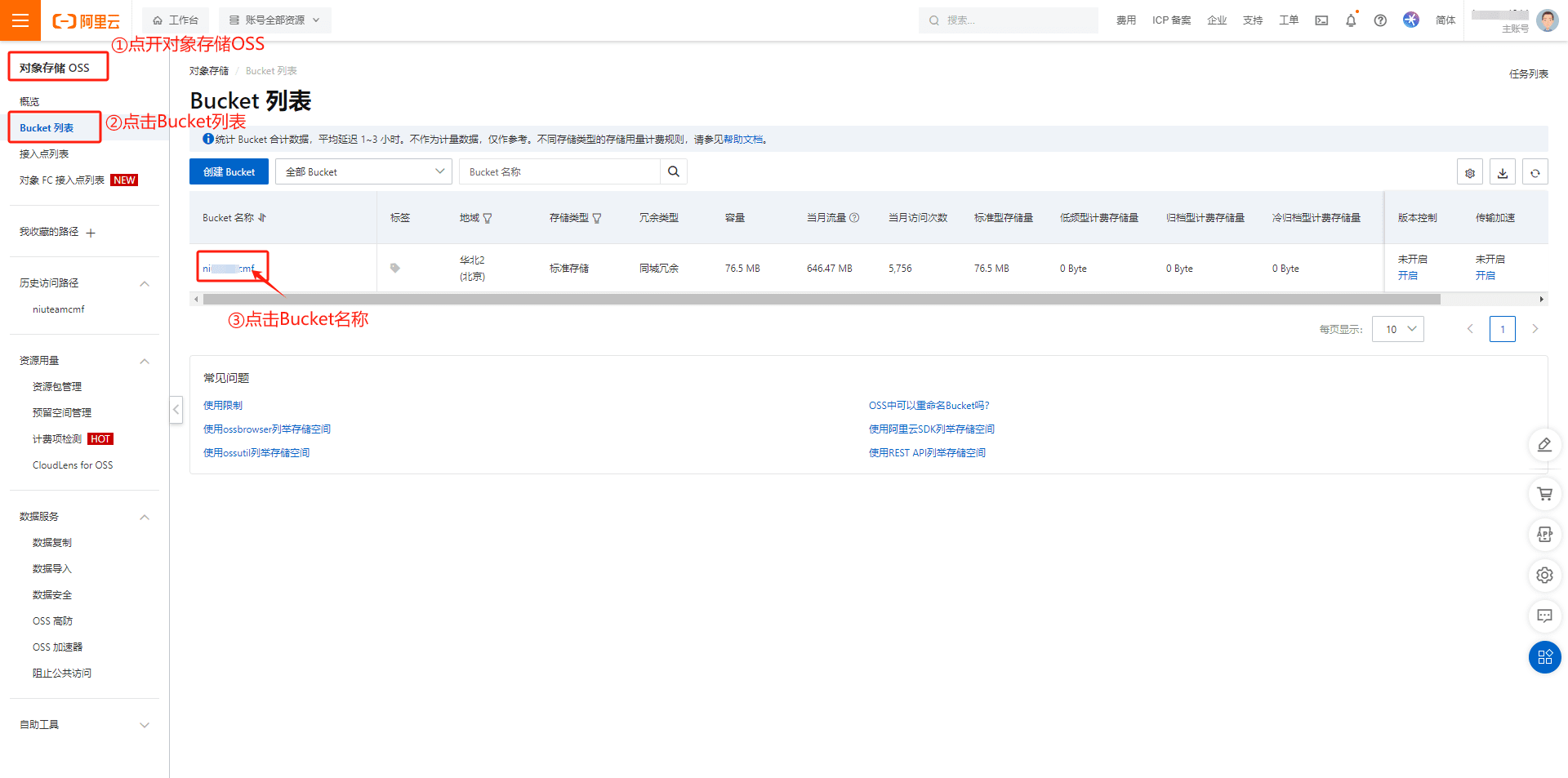Click the refresh icon above table

(x=1535, y=172)
